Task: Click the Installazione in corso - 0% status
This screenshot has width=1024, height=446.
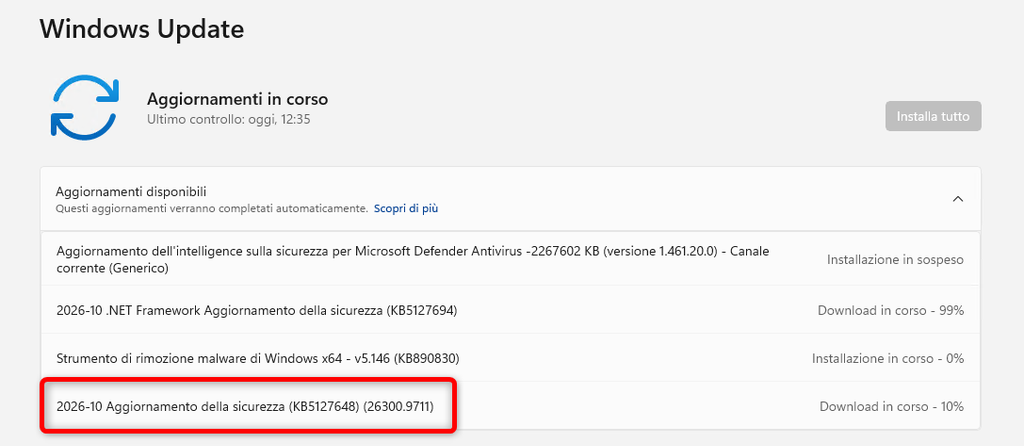Action: [888, 358]
